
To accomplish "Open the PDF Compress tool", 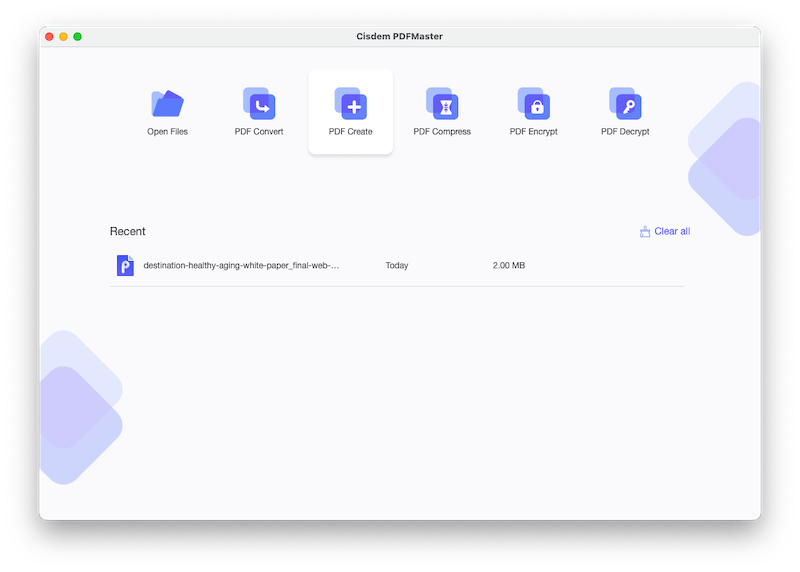I will coord(442,112).
